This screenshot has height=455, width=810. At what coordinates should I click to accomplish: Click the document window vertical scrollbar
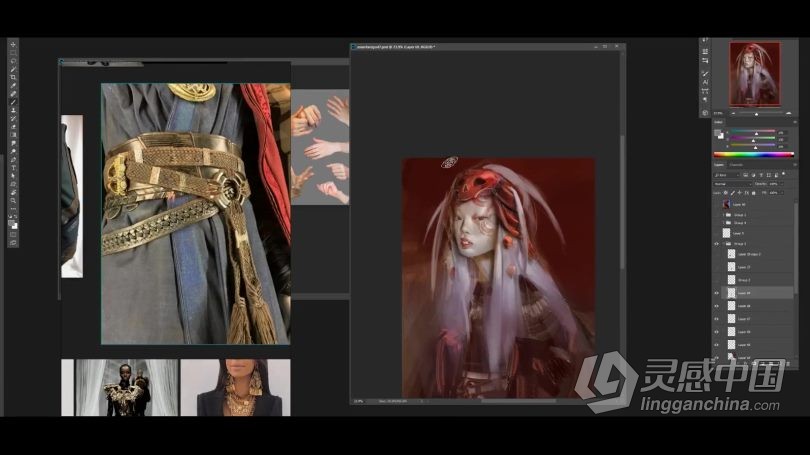click(622, 201)
